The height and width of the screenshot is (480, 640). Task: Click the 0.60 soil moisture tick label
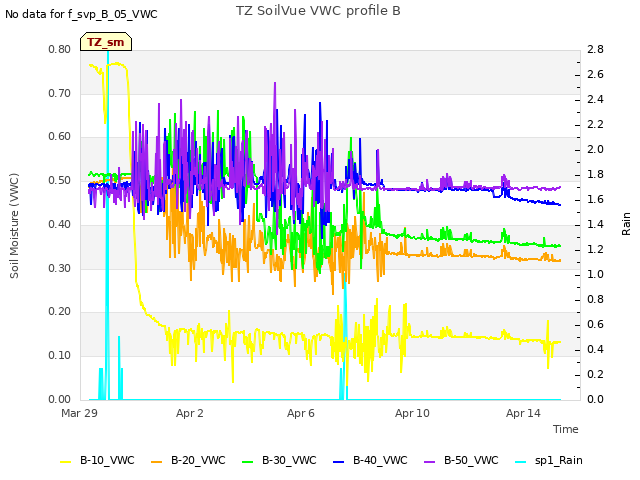(x=60, y=136)
